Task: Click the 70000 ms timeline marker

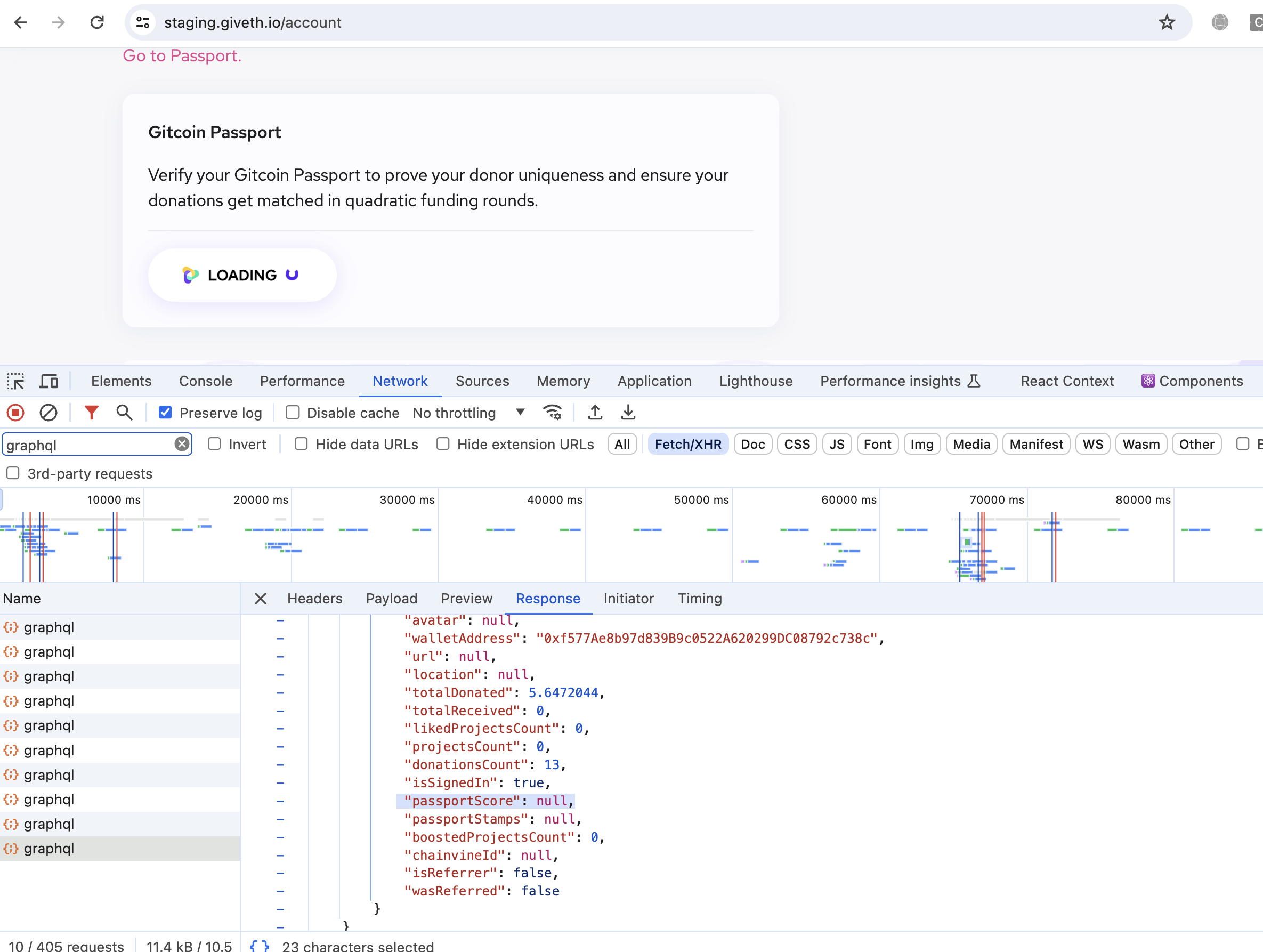Action: pyautogui.click(x=997, y=499)
